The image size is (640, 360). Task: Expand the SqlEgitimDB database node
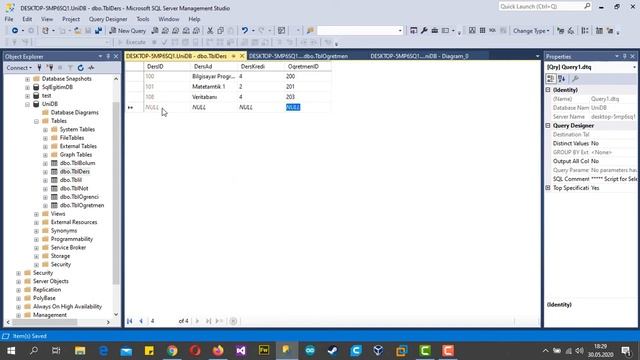[27, 87]
